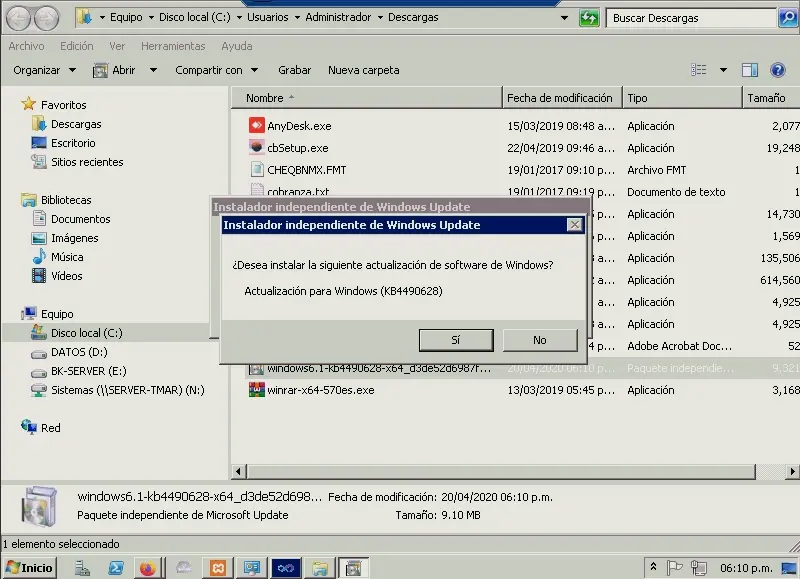Open the Herramientas menu
Viewport: 800px width, 579px height.
(173, 46)
